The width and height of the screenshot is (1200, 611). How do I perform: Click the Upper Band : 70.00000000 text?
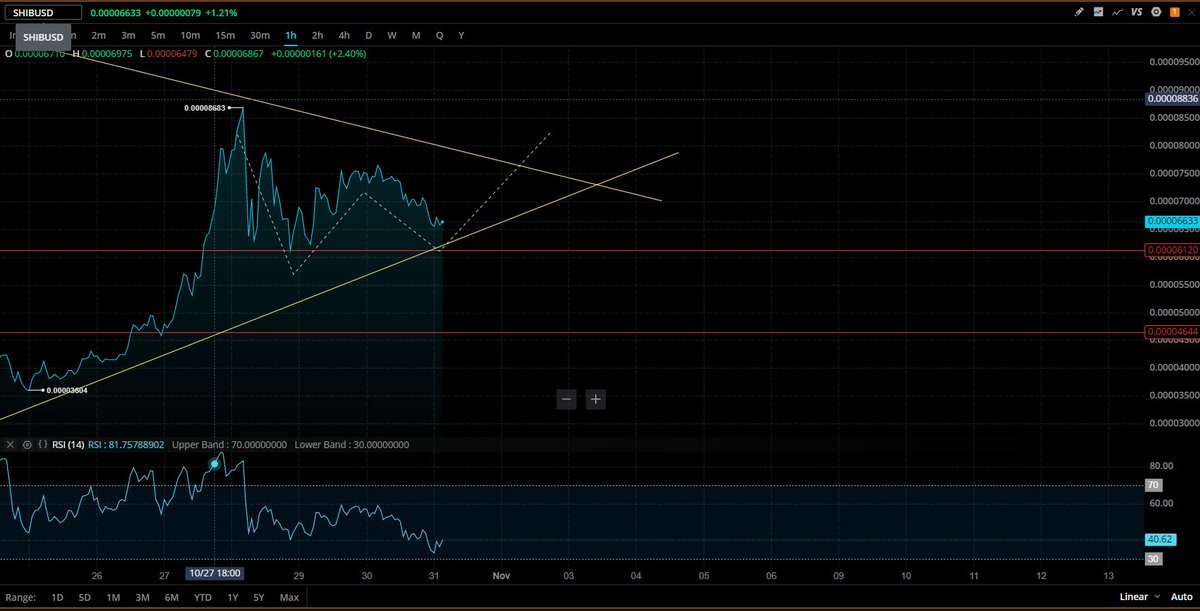tap(229, 444)
